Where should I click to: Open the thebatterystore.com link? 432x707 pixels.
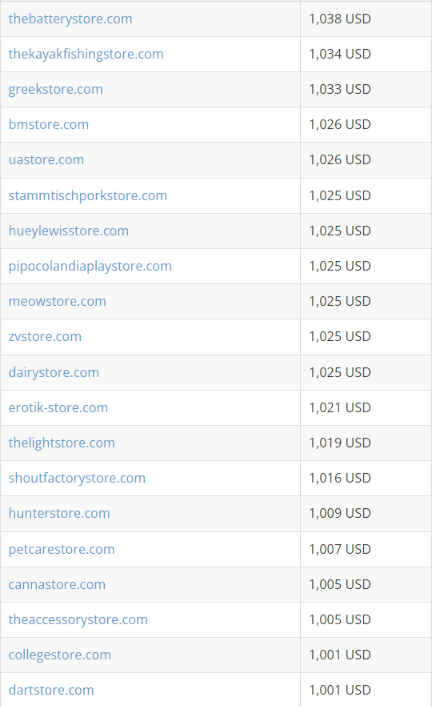click(x=70, y=19)
